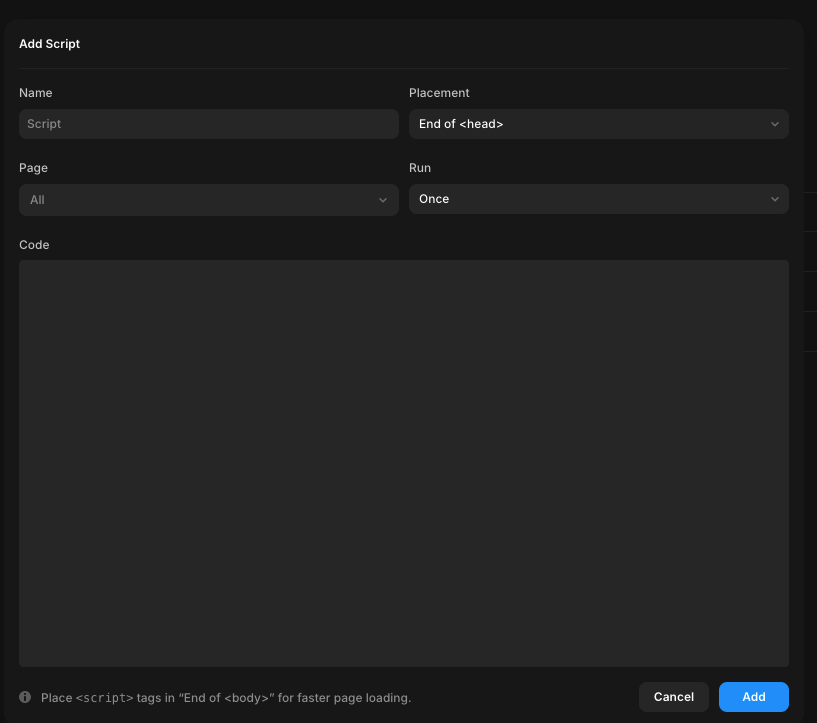817x723 pixels.
Task: Click the Code section label
Action: click(x=34, y=245)
